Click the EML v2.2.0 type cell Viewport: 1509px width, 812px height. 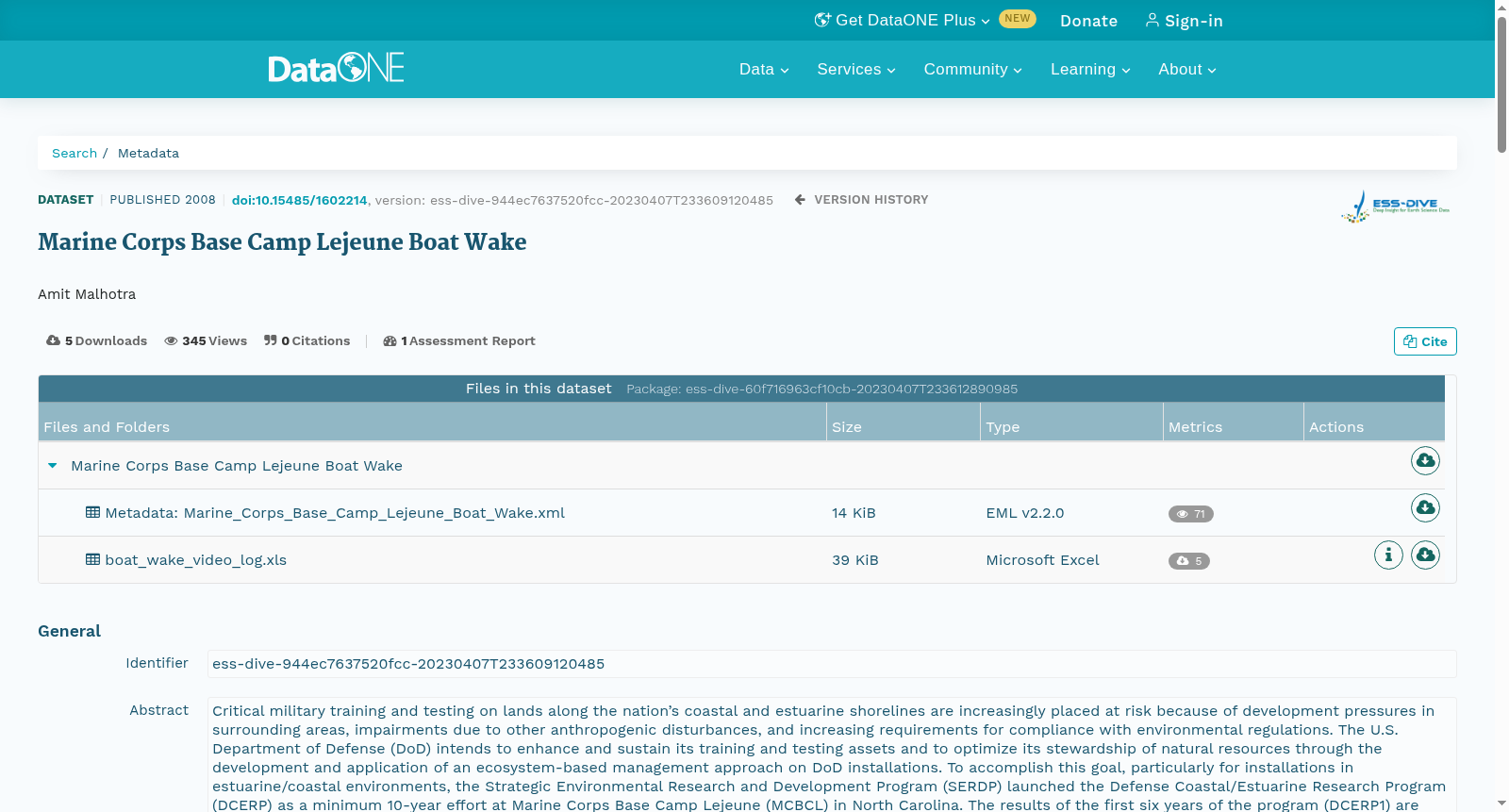[1024, 513]
